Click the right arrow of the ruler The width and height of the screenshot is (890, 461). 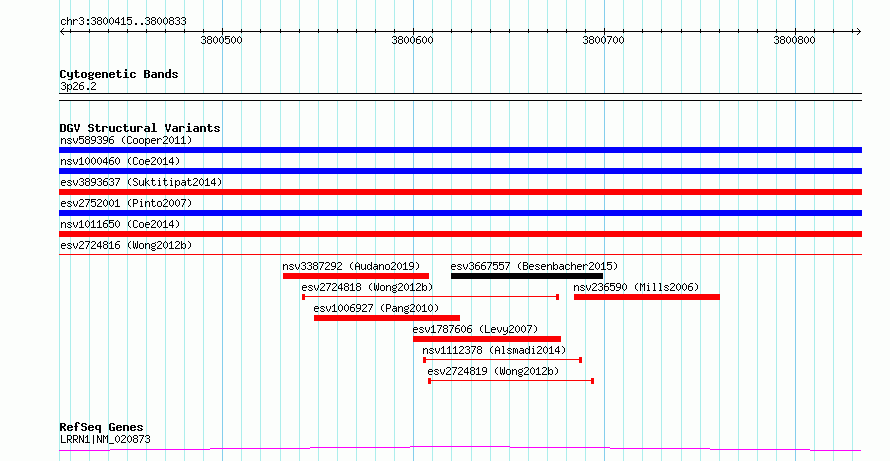858,32
